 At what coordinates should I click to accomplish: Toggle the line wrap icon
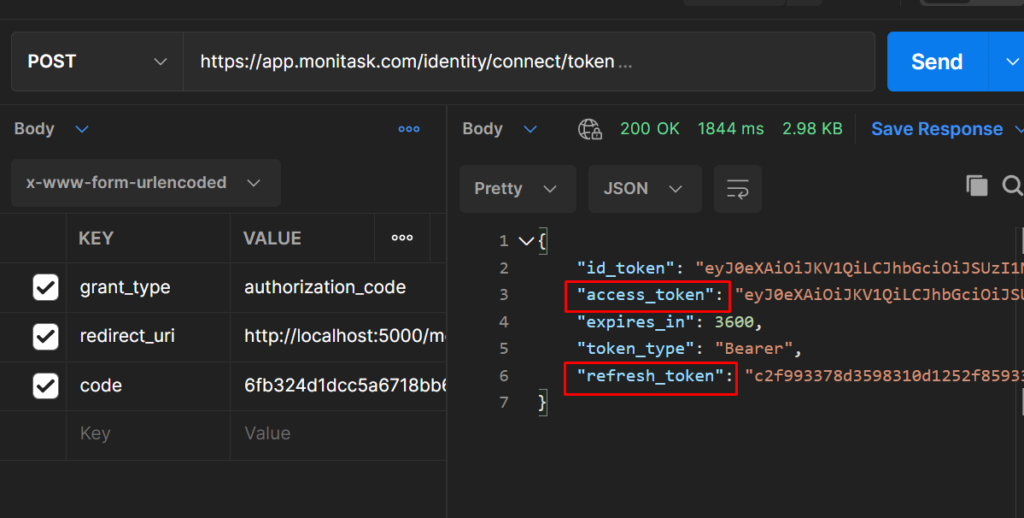tap(737, 189)
